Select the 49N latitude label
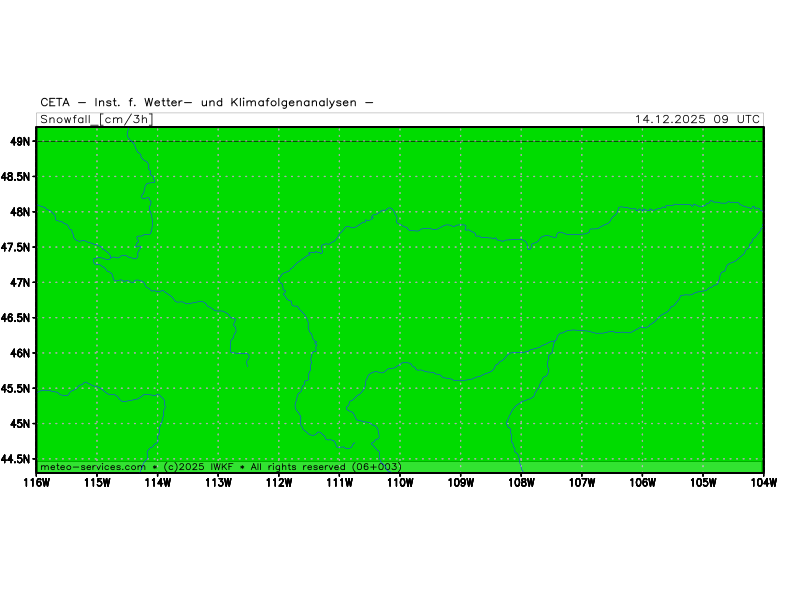Viewport: 800px width, 600px height. pyautogui.click(x=20, y=142)
